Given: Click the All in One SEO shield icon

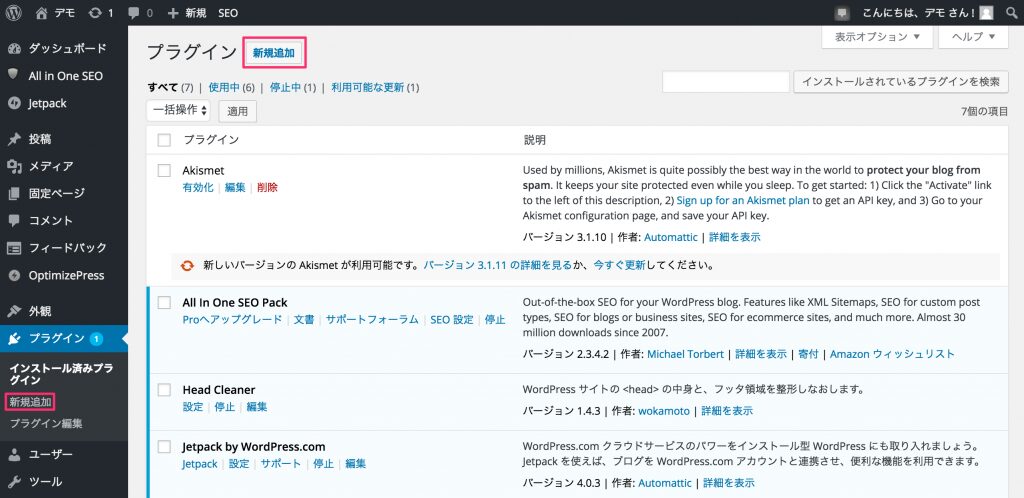Looking at the screenshot, I should pos(14,75).
